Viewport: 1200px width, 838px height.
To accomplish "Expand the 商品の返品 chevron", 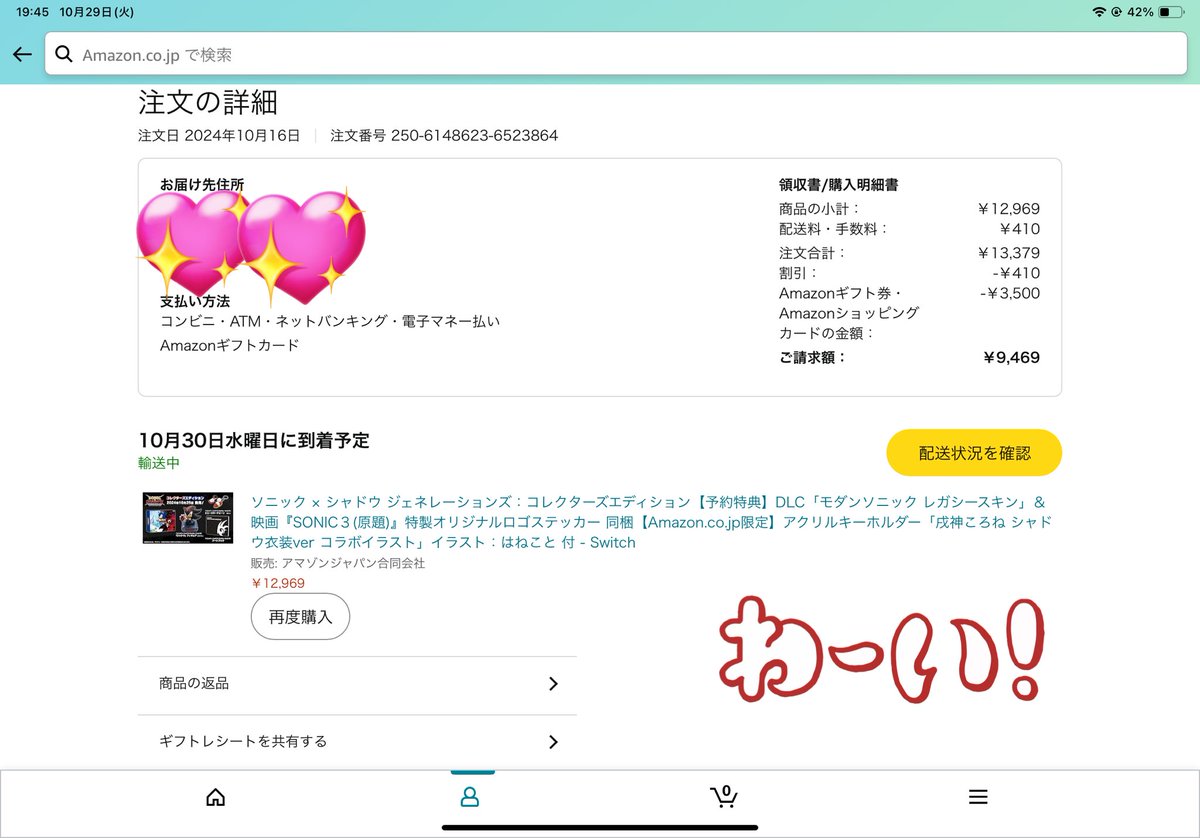I will click(553, 684).
